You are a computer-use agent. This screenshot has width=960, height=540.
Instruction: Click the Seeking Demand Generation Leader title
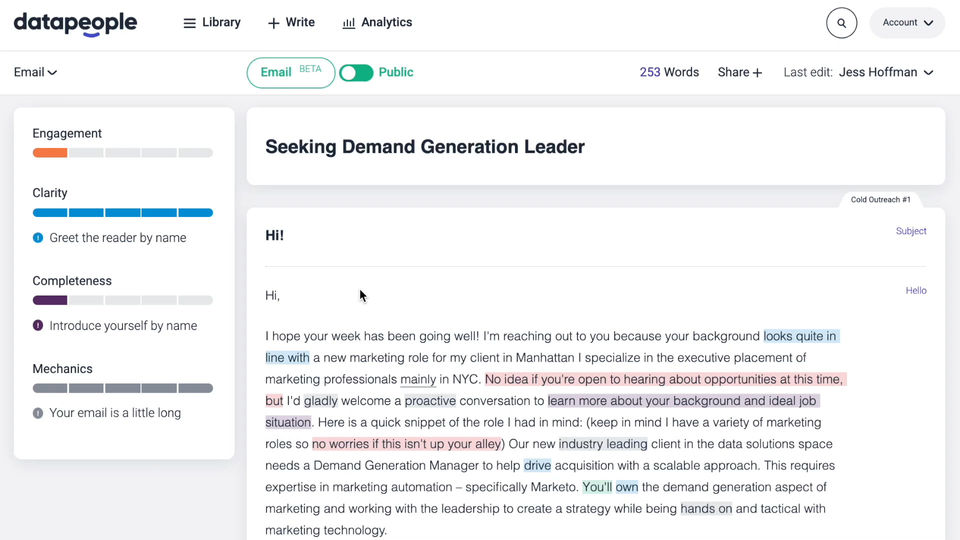[x=425, y=147]
